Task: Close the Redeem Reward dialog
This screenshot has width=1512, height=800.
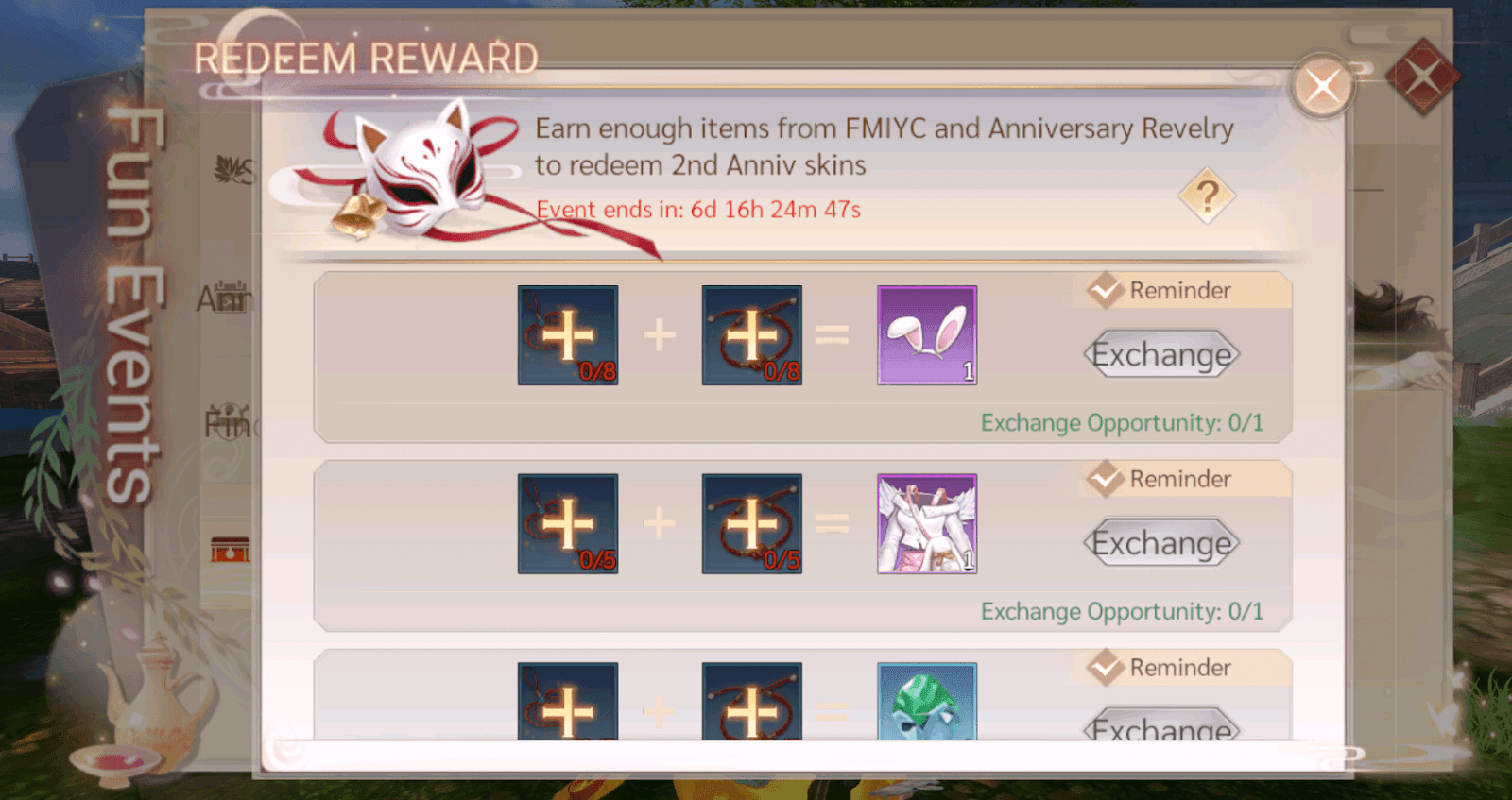Action: click(x=1323, y=87)
